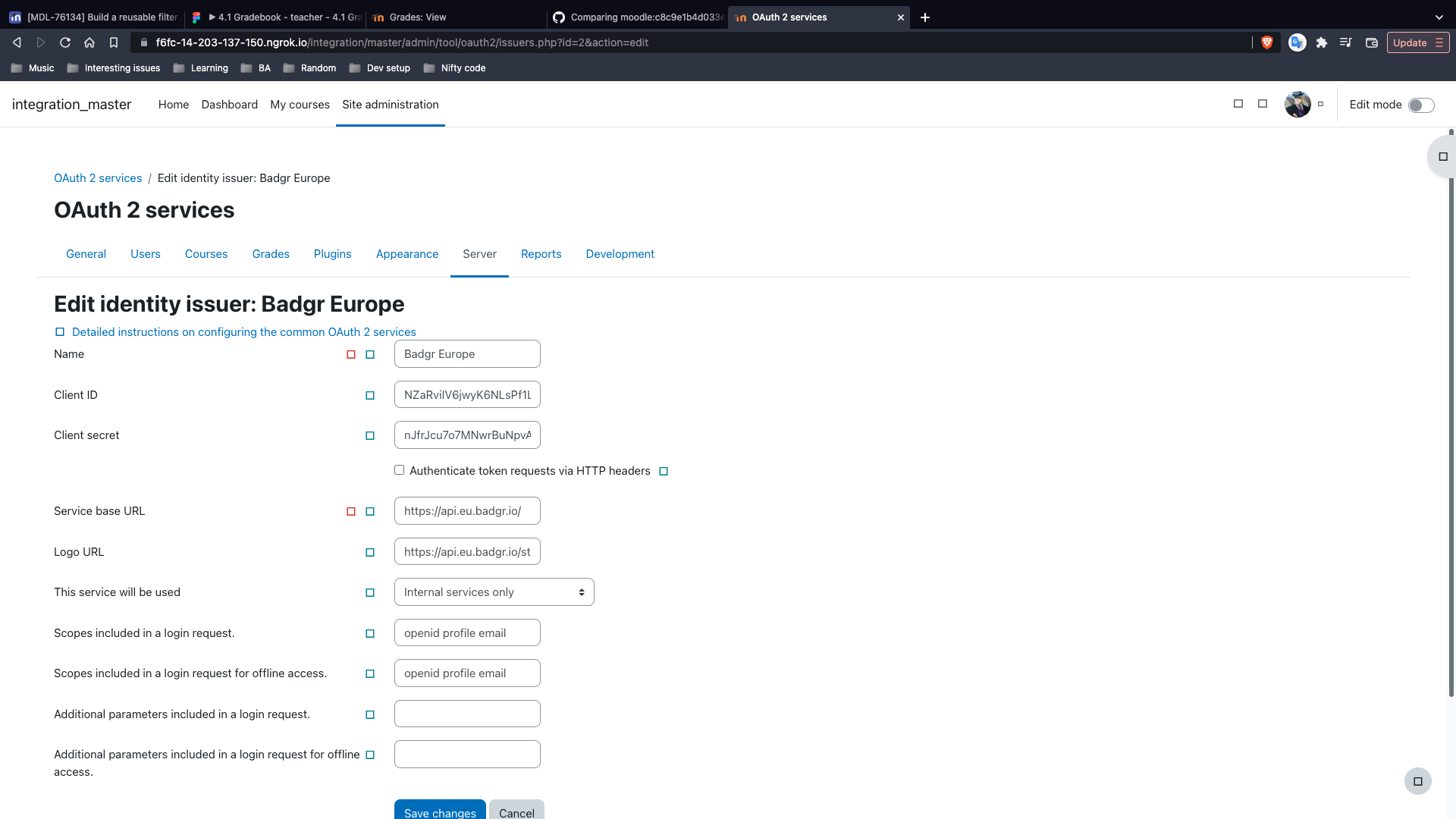
Task: Open notifications icon in Moodle header
Action: coord(1238,104)
